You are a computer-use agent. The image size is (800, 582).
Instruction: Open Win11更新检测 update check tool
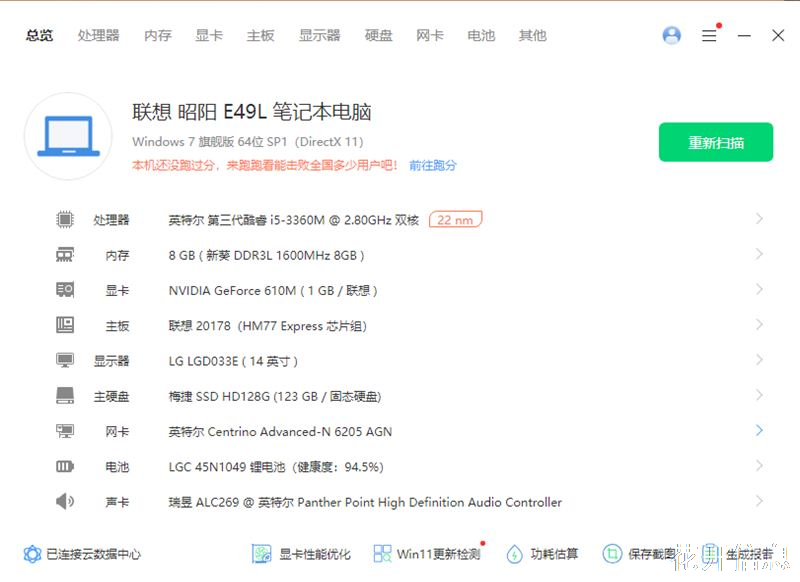pos(427,554)
